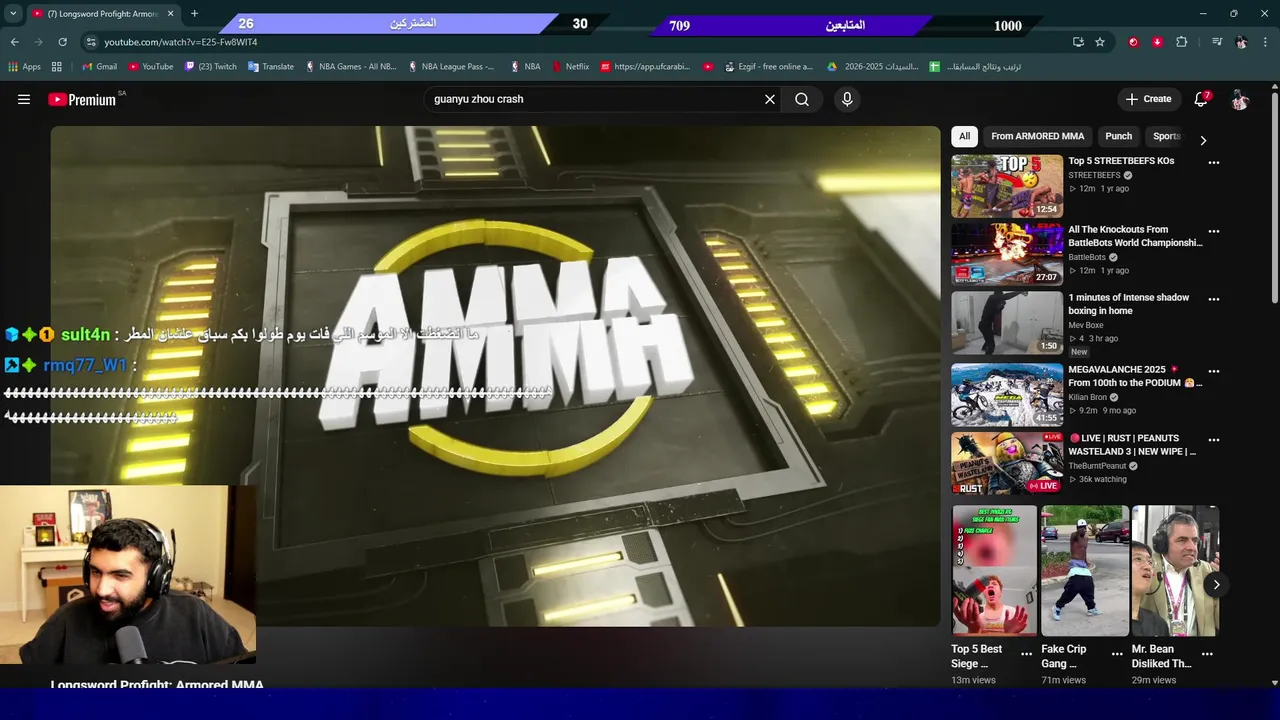Open the grid bookmark icon beside Apps
This screenshot has width=1280, height=720.
tap(57, 67)
